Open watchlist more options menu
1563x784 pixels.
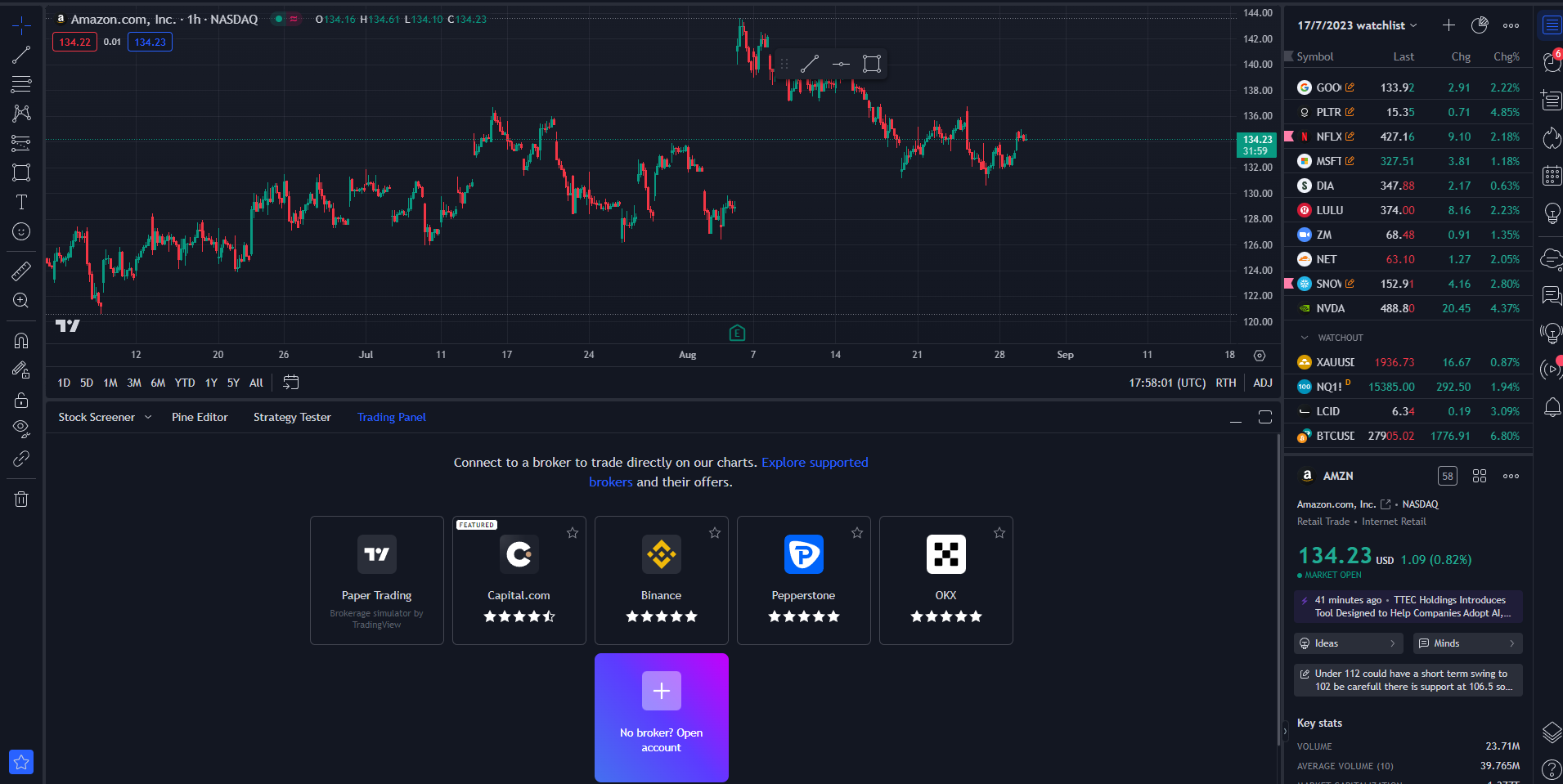tap(1511, 25)
